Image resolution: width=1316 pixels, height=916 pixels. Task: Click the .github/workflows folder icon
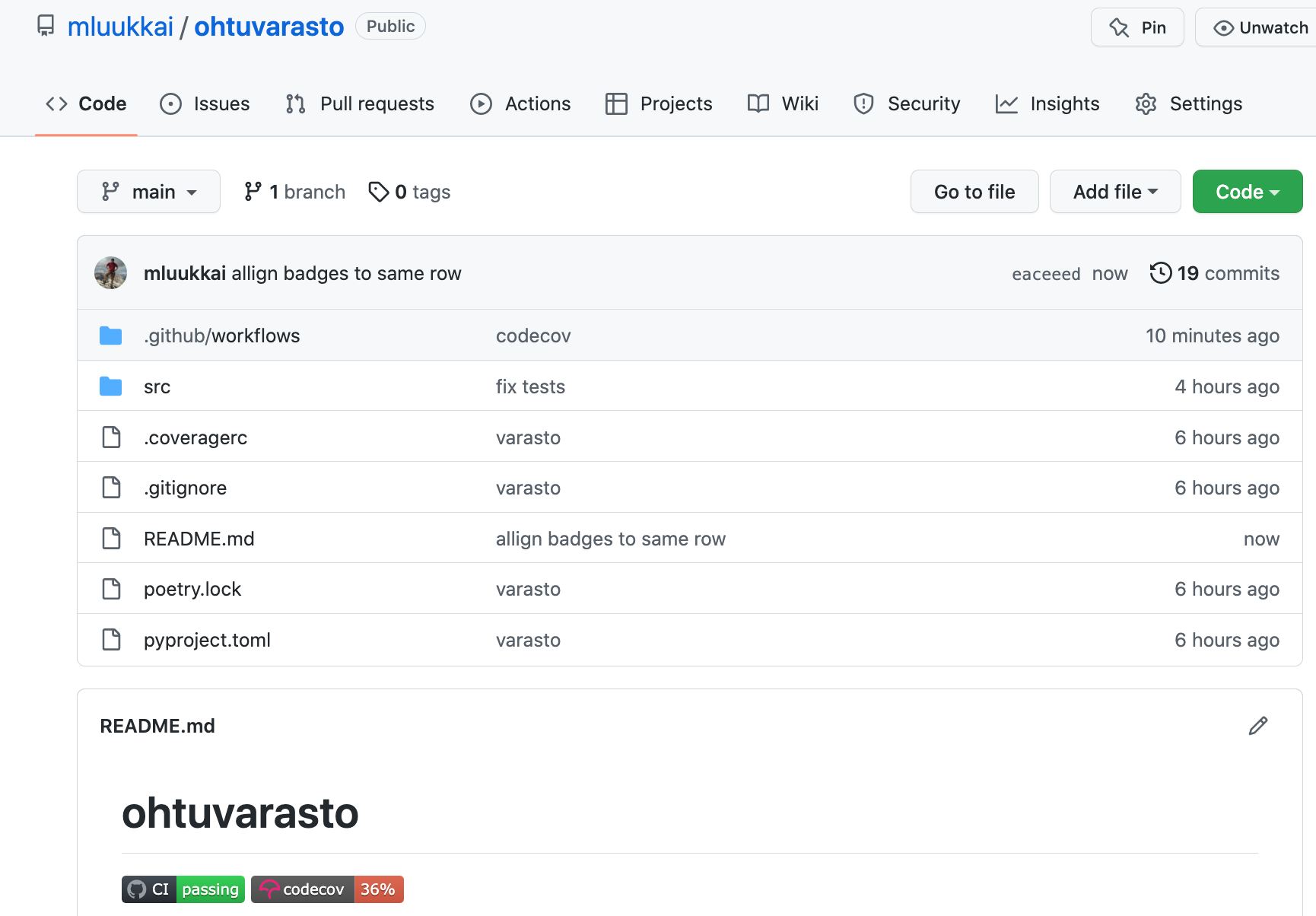[x=111, y=336]
